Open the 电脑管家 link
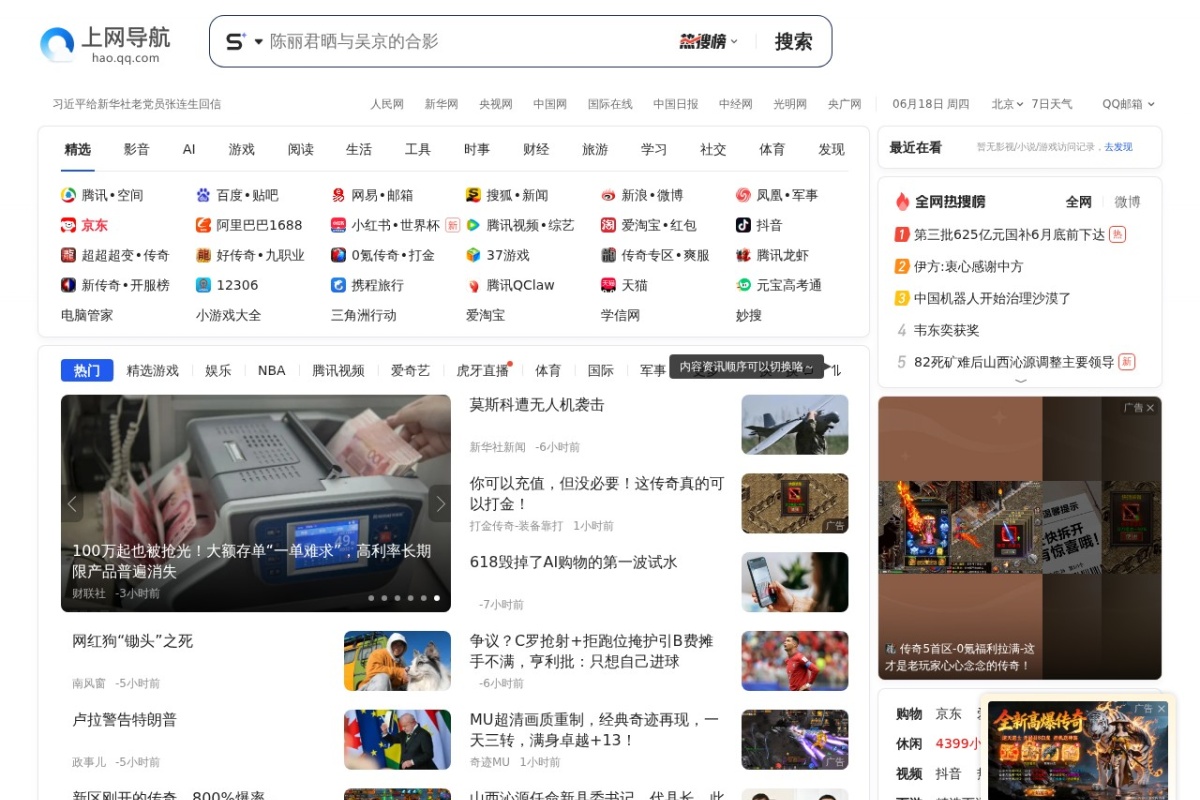Image resolution: width=1200 pixels, height=800 pixels. pyautogui.click(x=87, y=315)
